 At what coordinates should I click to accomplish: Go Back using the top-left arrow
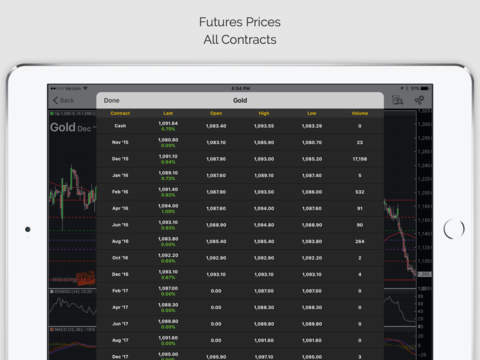[63, 100]
